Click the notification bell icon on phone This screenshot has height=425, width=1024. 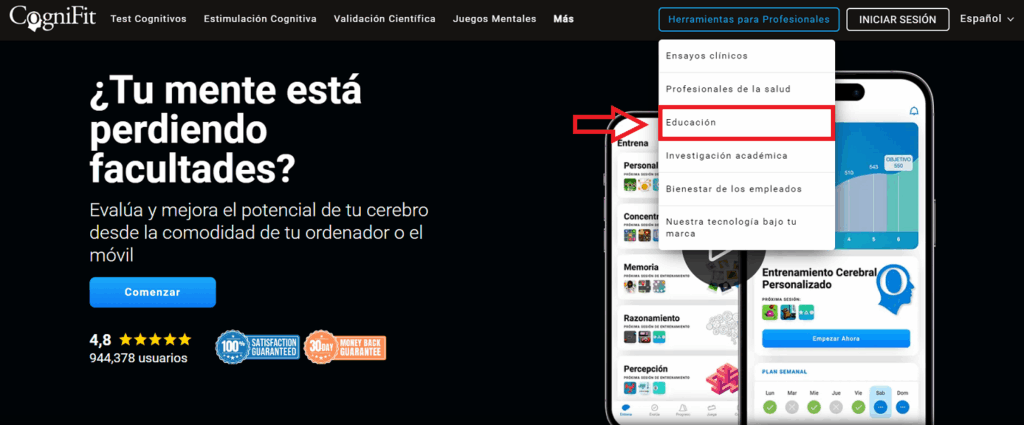tap(913, 110)
